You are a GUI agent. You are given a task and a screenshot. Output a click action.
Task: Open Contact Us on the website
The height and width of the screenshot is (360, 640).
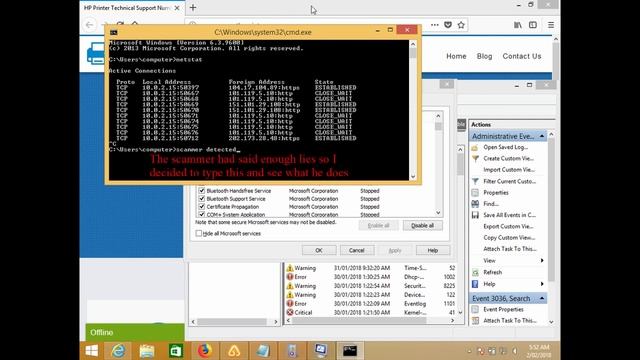[522, 56]
